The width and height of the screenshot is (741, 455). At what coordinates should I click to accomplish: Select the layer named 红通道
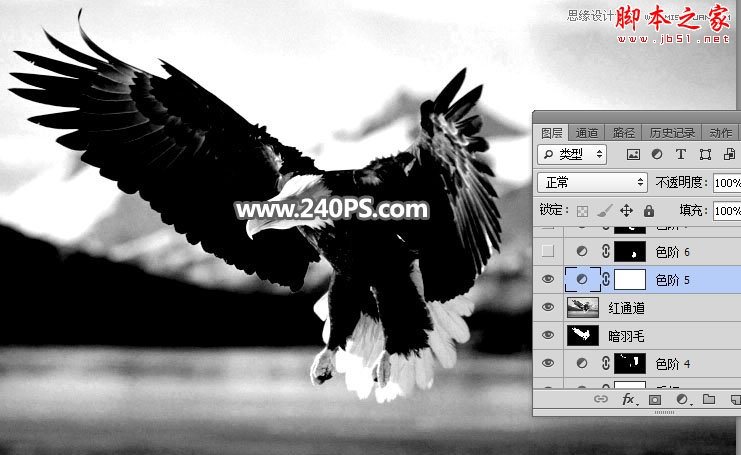[627, 308]
